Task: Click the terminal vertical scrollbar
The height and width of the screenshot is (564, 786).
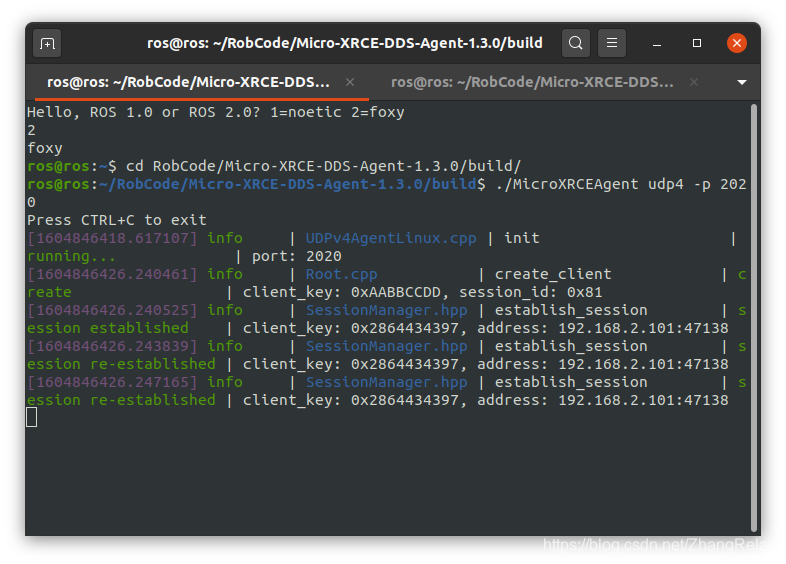Action: click(753, 317)
